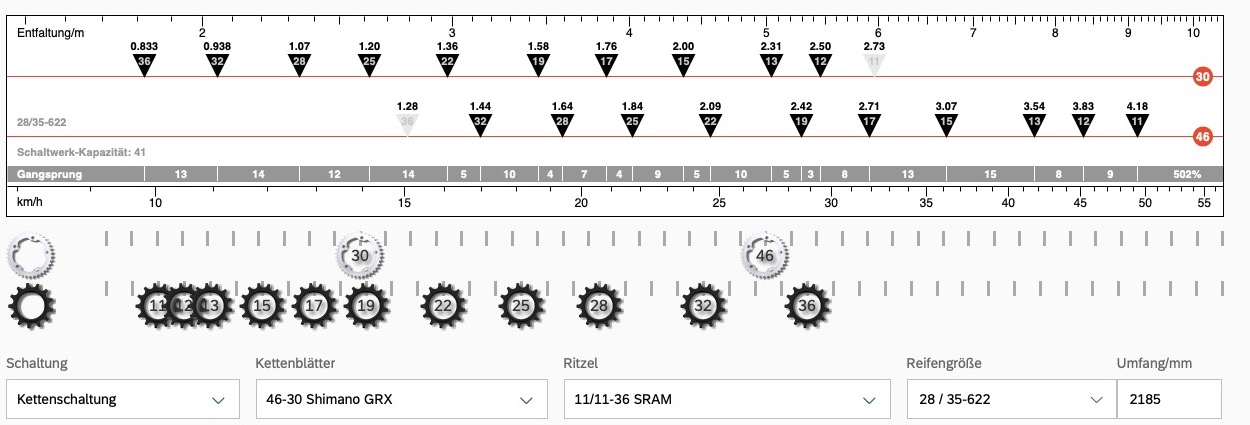1250x425 pixels.
Task: Open the Schaltung dropdown showing Kettenschaltung
Action: pos(123,399)
